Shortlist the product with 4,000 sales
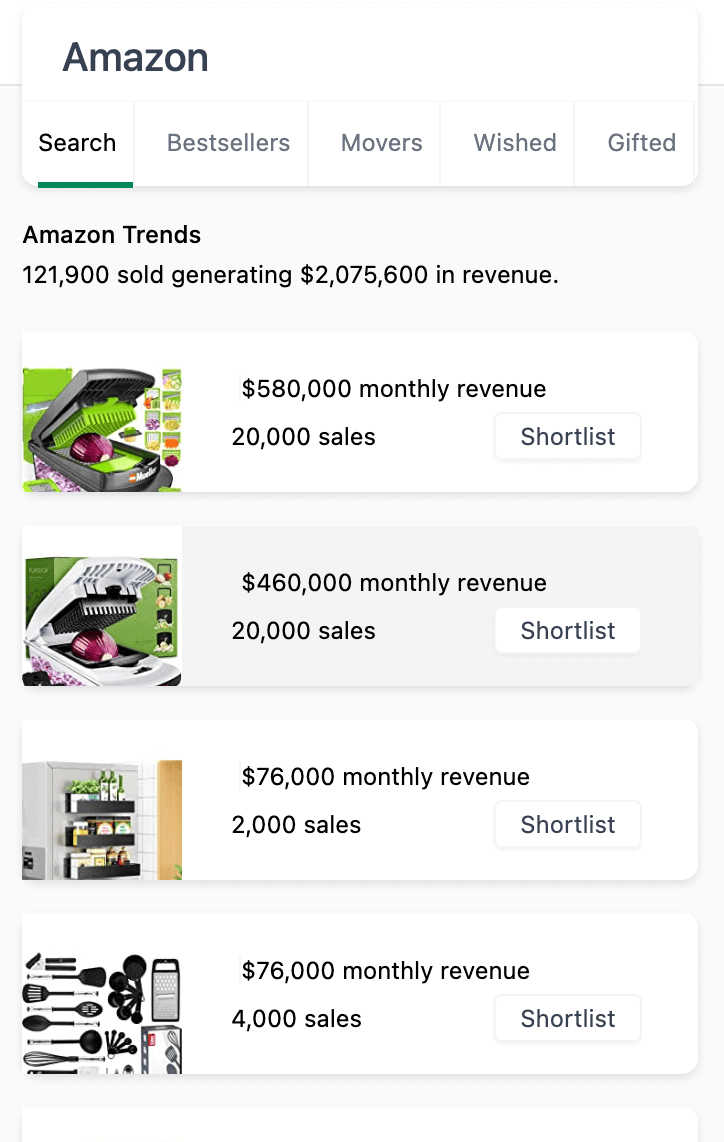The width and height of the screenshot is (724, 1142). pos(567,1019)
